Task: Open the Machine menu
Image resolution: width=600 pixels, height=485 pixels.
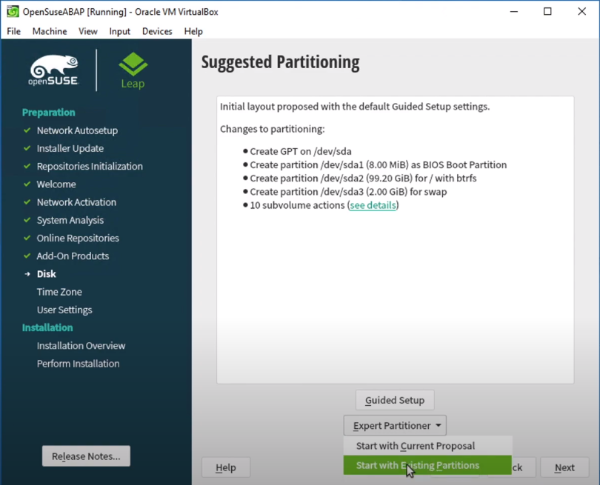Action: [49, 31]
